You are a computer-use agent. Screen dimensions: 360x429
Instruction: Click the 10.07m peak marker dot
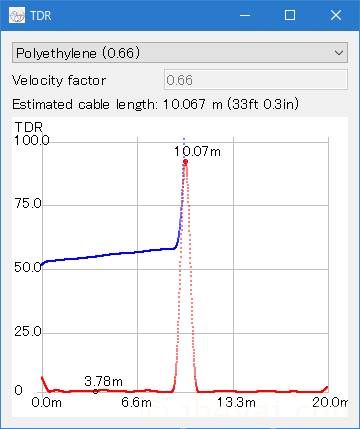pos(185,162)
